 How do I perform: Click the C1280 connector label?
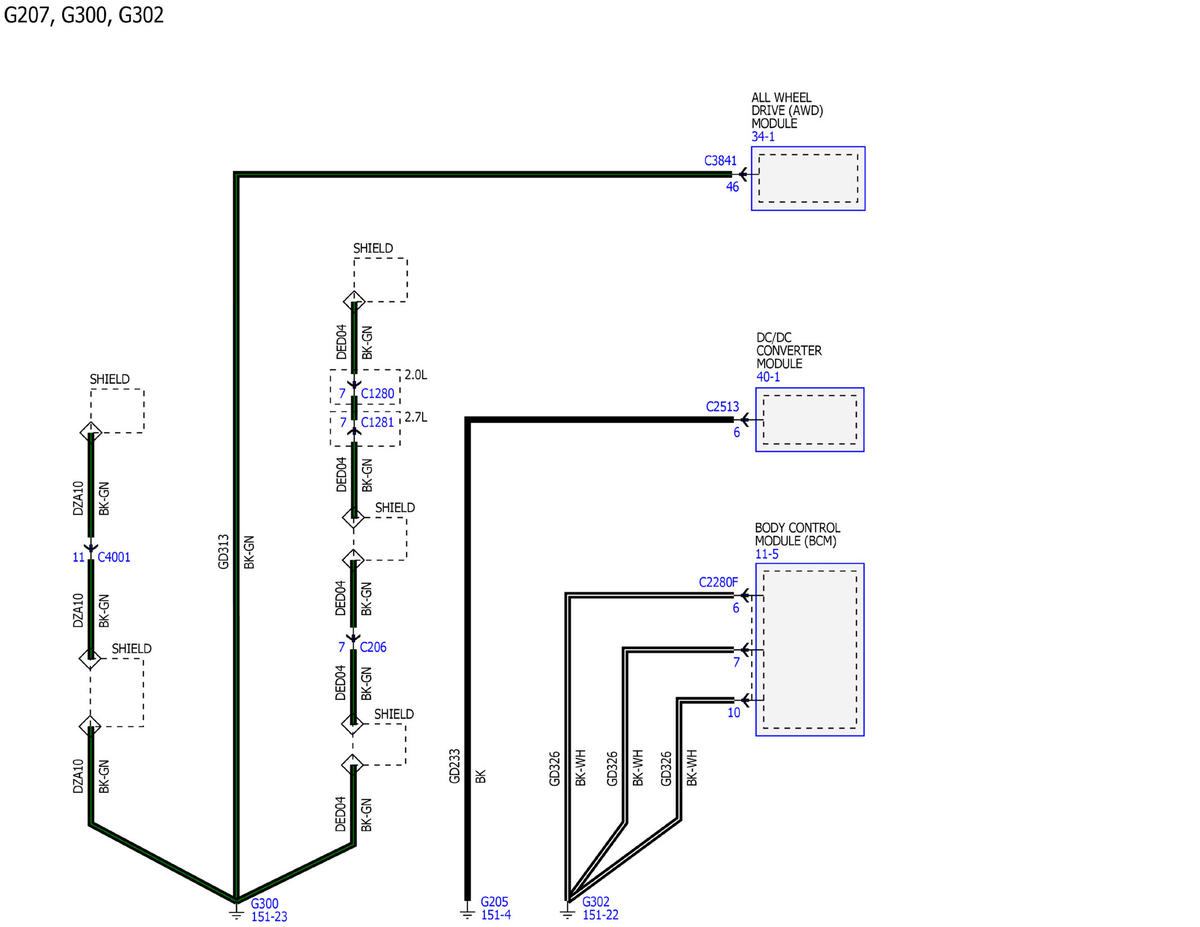click(377, 394)
